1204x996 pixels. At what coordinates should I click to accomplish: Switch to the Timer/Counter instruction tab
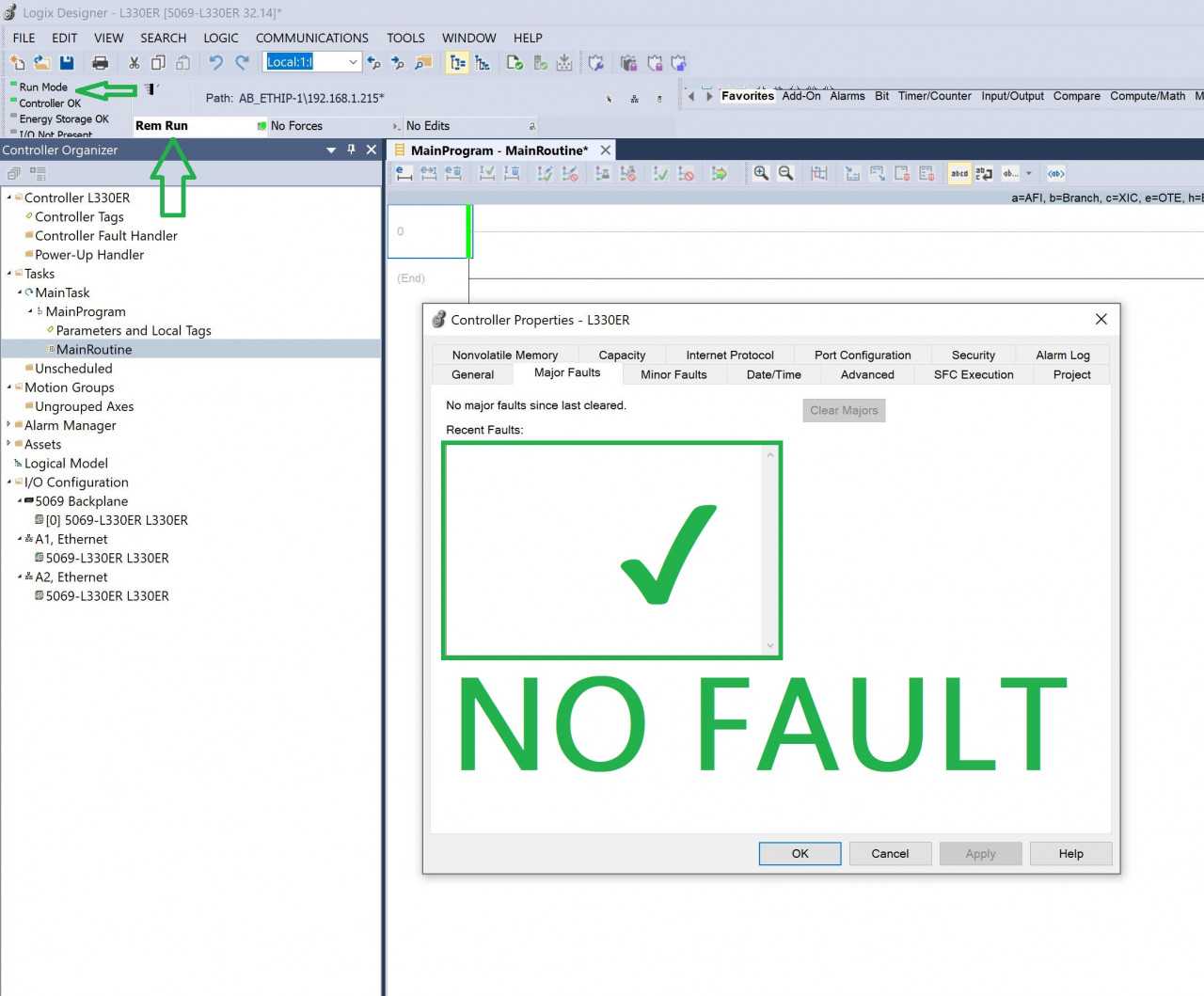point(935,96)
